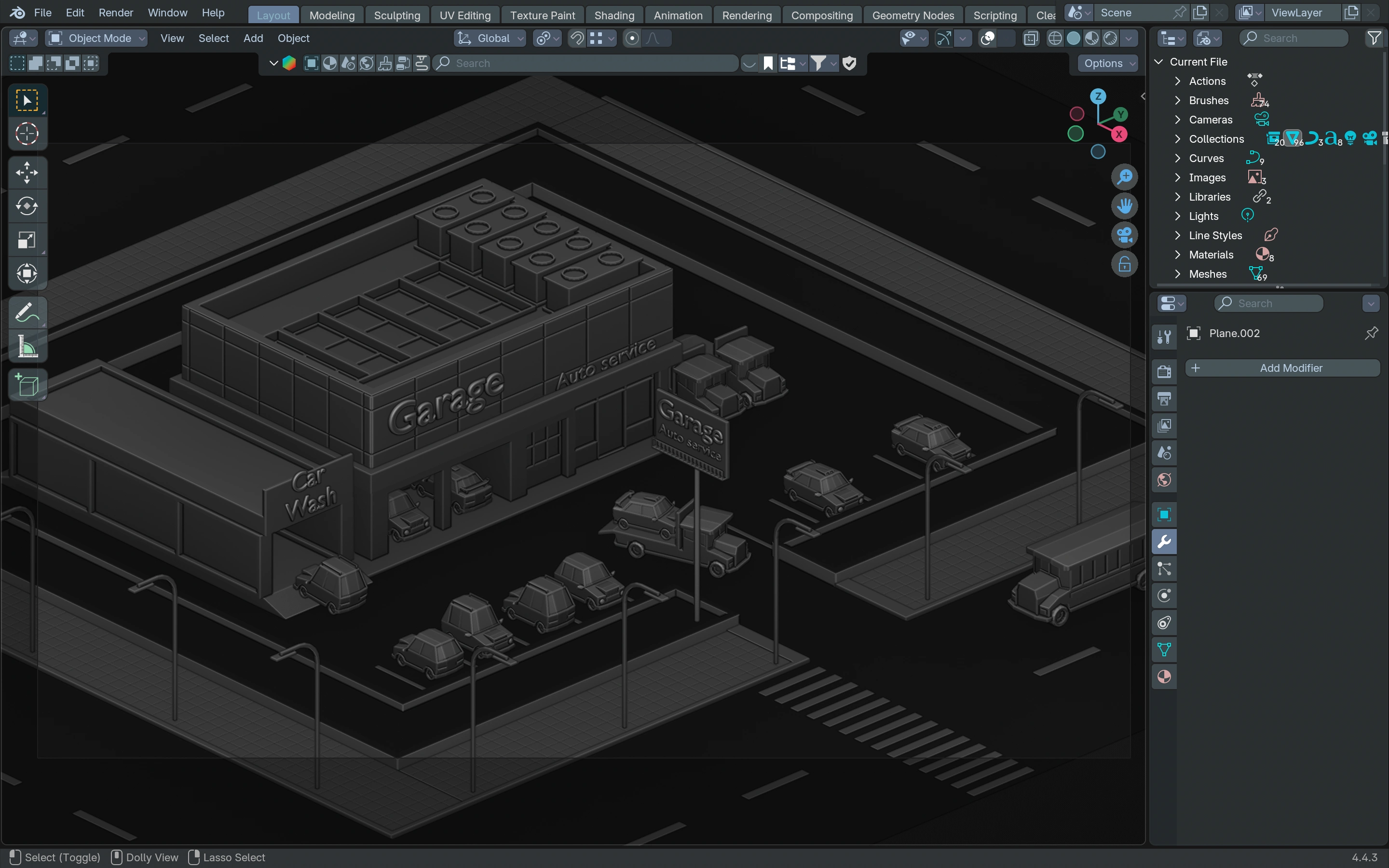
Task: Select the Scale tool
Action: (27, 240)
